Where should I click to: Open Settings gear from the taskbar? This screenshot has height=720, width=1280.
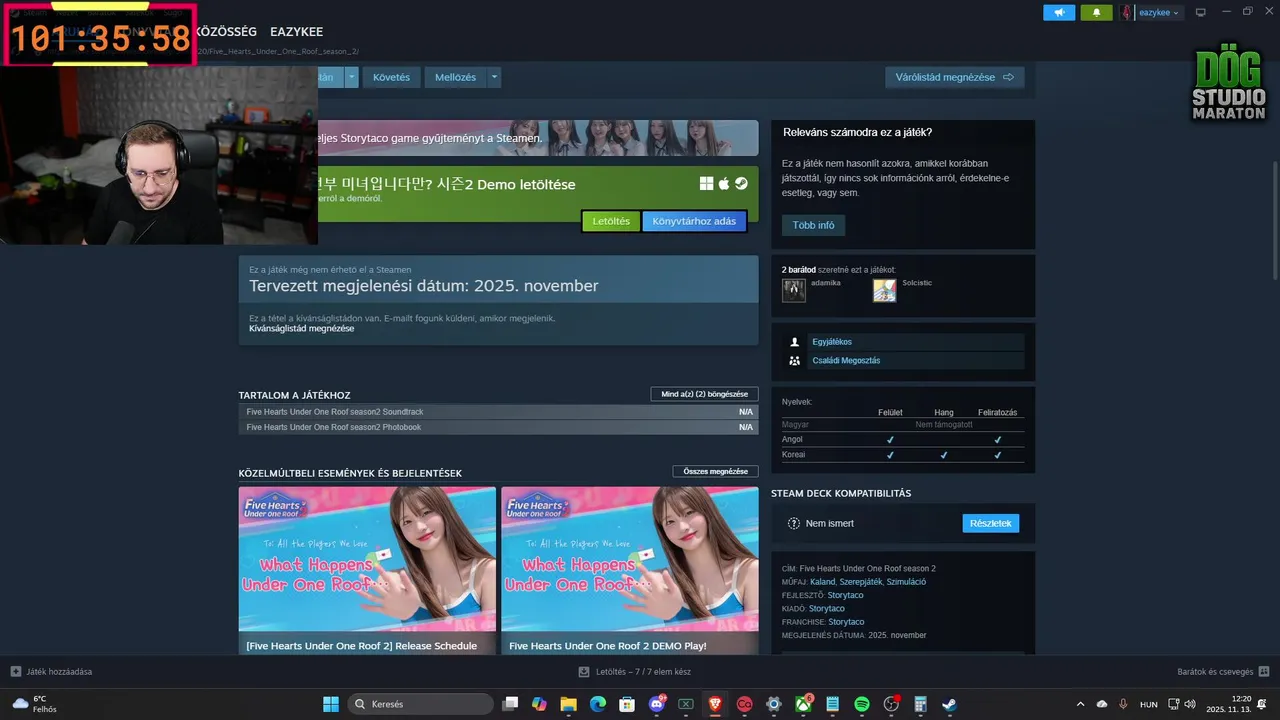click(773, 704)
